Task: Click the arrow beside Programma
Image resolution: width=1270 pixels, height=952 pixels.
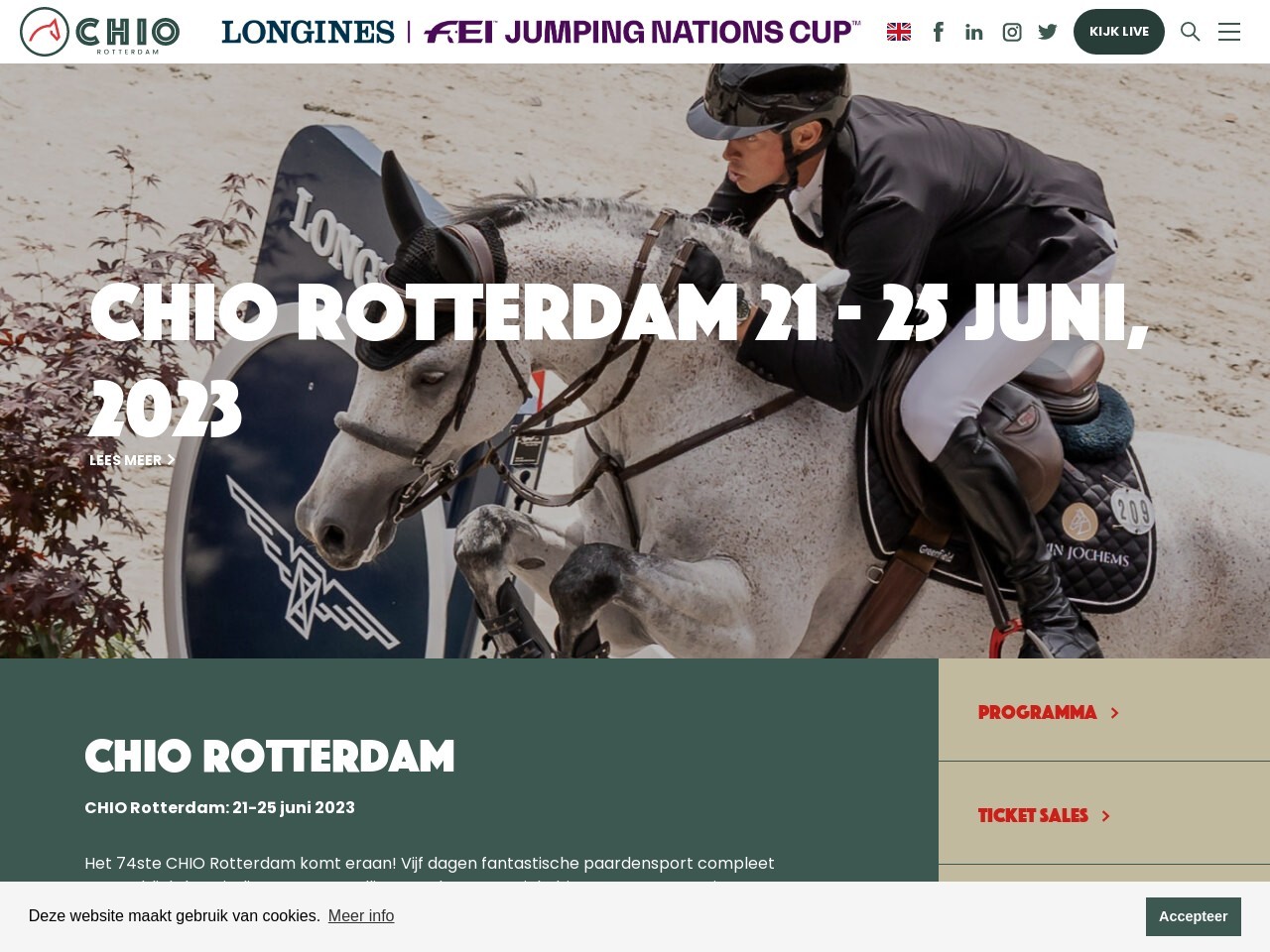Action: point(1114,713)
